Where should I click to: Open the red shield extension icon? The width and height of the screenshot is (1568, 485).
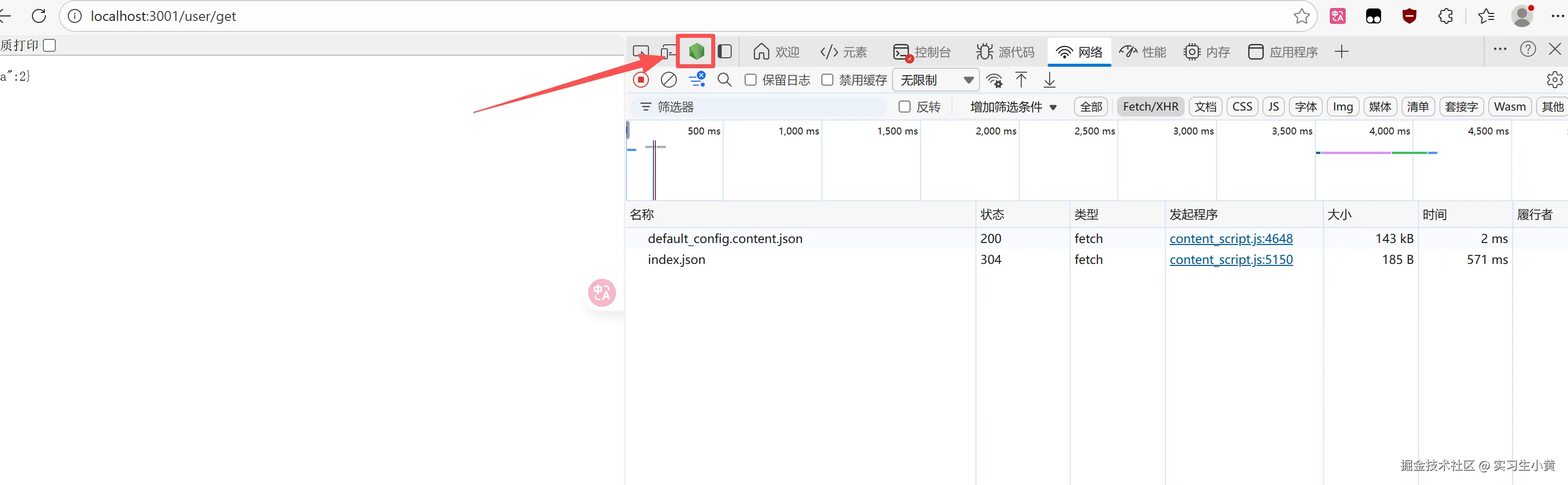coord(1409,16)
